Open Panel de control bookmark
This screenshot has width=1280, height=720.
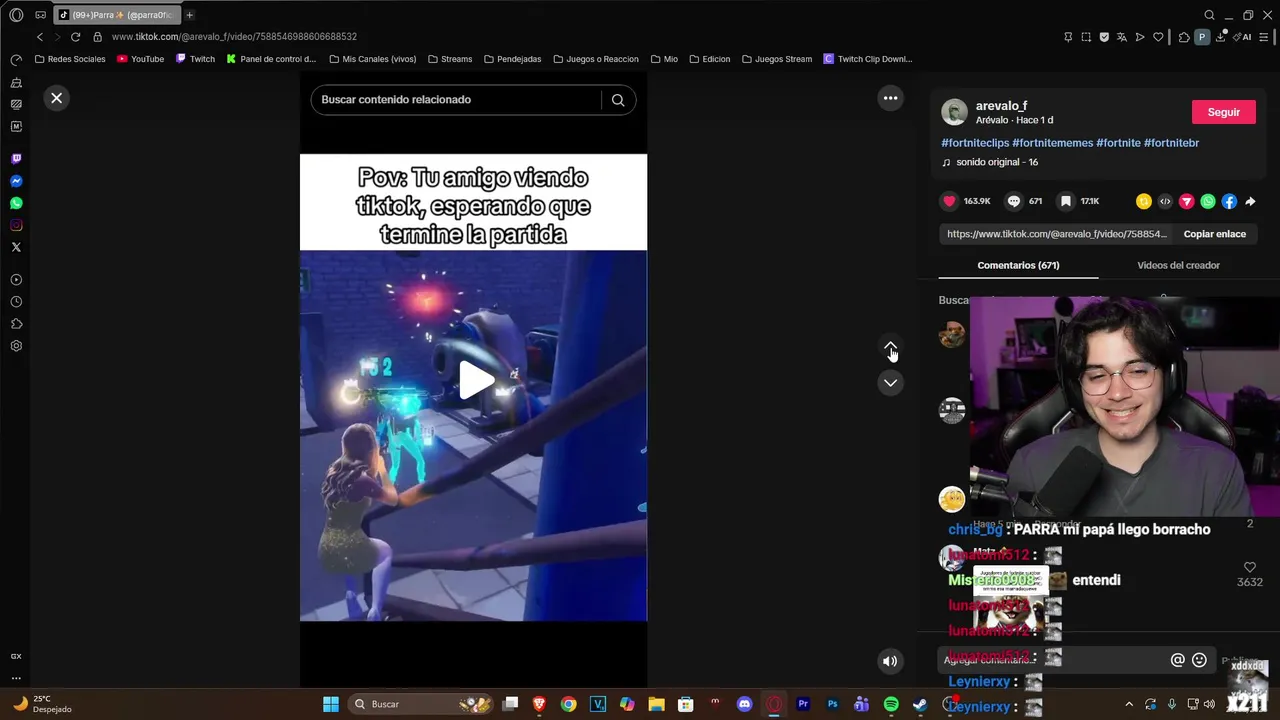coord(271,59)
